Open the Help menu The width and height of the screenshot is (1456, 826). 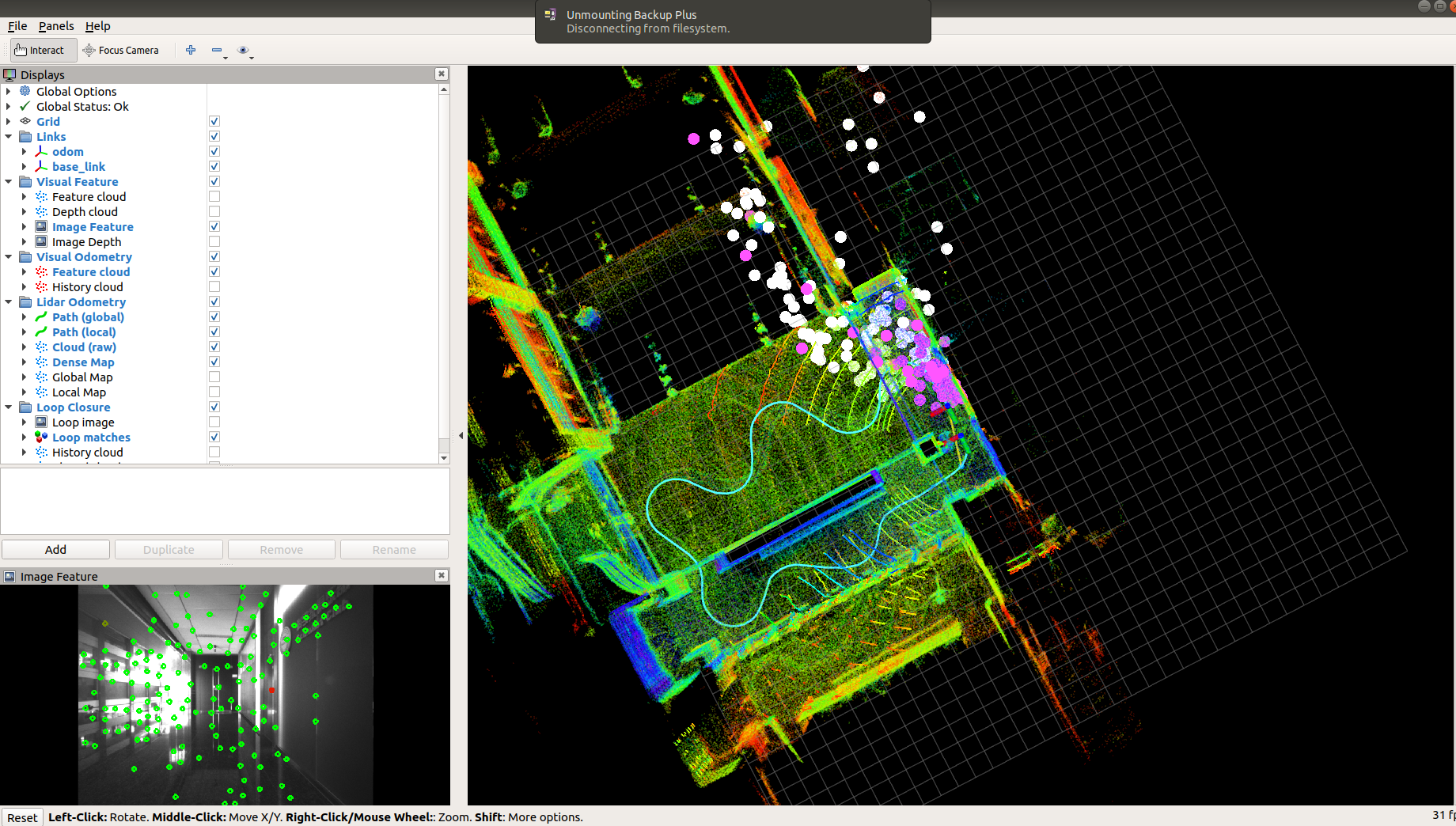click(98, 25)
